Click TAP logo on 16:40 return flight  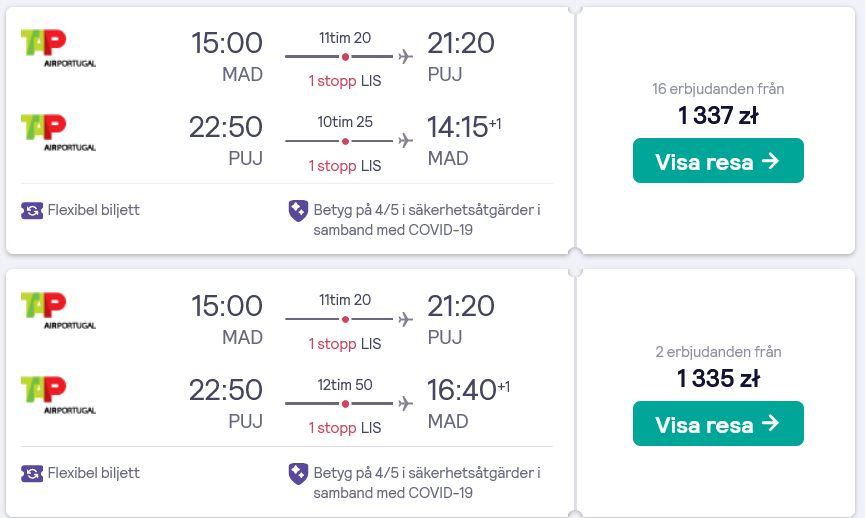[x=58, y=396]
